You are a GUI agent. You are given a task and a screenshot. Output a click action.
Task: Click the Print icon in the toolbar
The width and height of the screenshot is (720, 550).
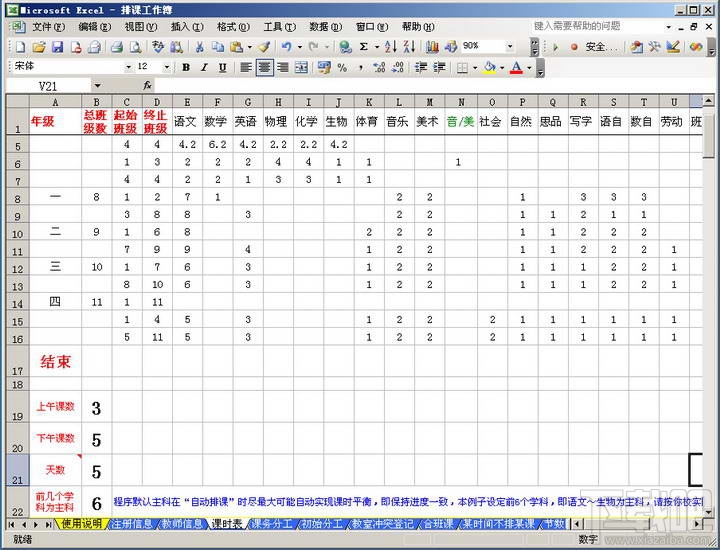[x=117, y=47]
